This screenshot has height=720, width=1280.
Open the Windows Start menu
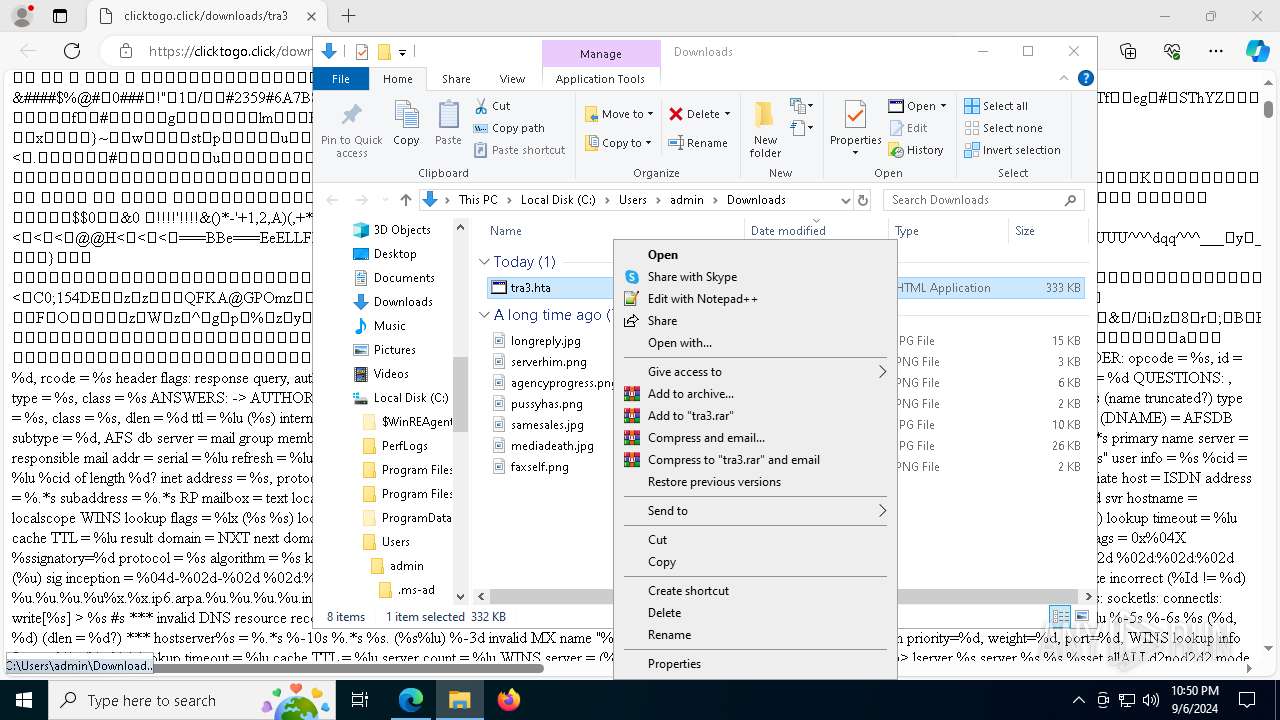click(x=24, y=700)
